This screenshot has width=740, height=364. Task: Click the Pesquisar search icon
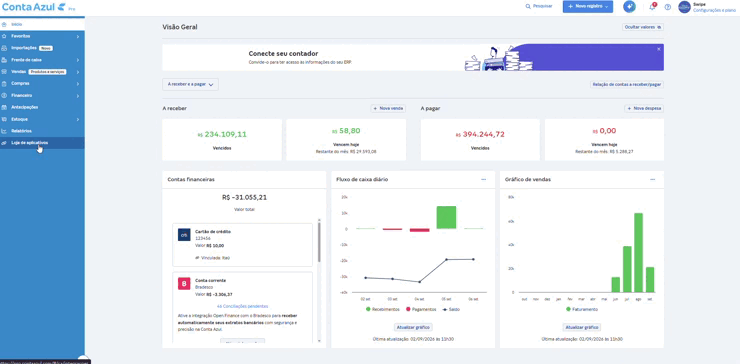coord(528,7)
